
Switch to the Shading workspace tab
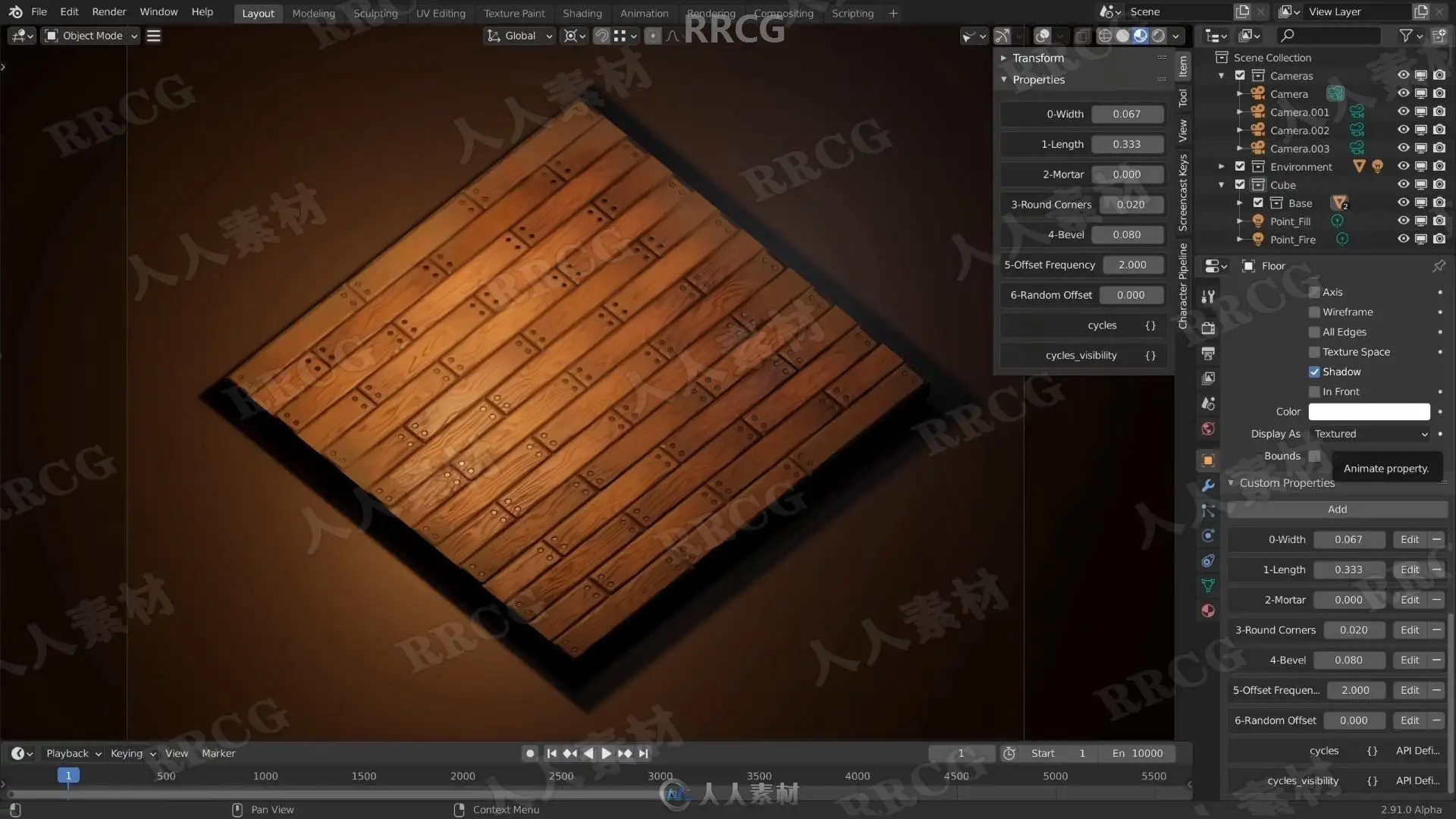pyautogui.click(x=582, y=13)
